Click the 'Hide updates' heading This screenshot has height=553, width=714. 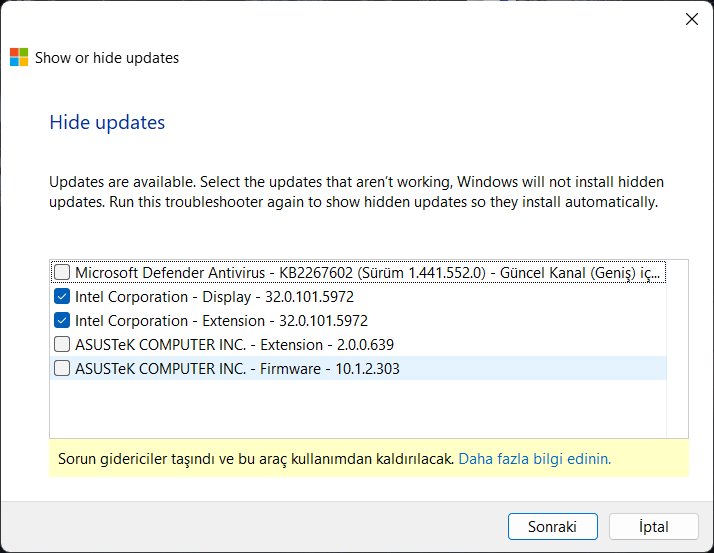coord(107,123)
